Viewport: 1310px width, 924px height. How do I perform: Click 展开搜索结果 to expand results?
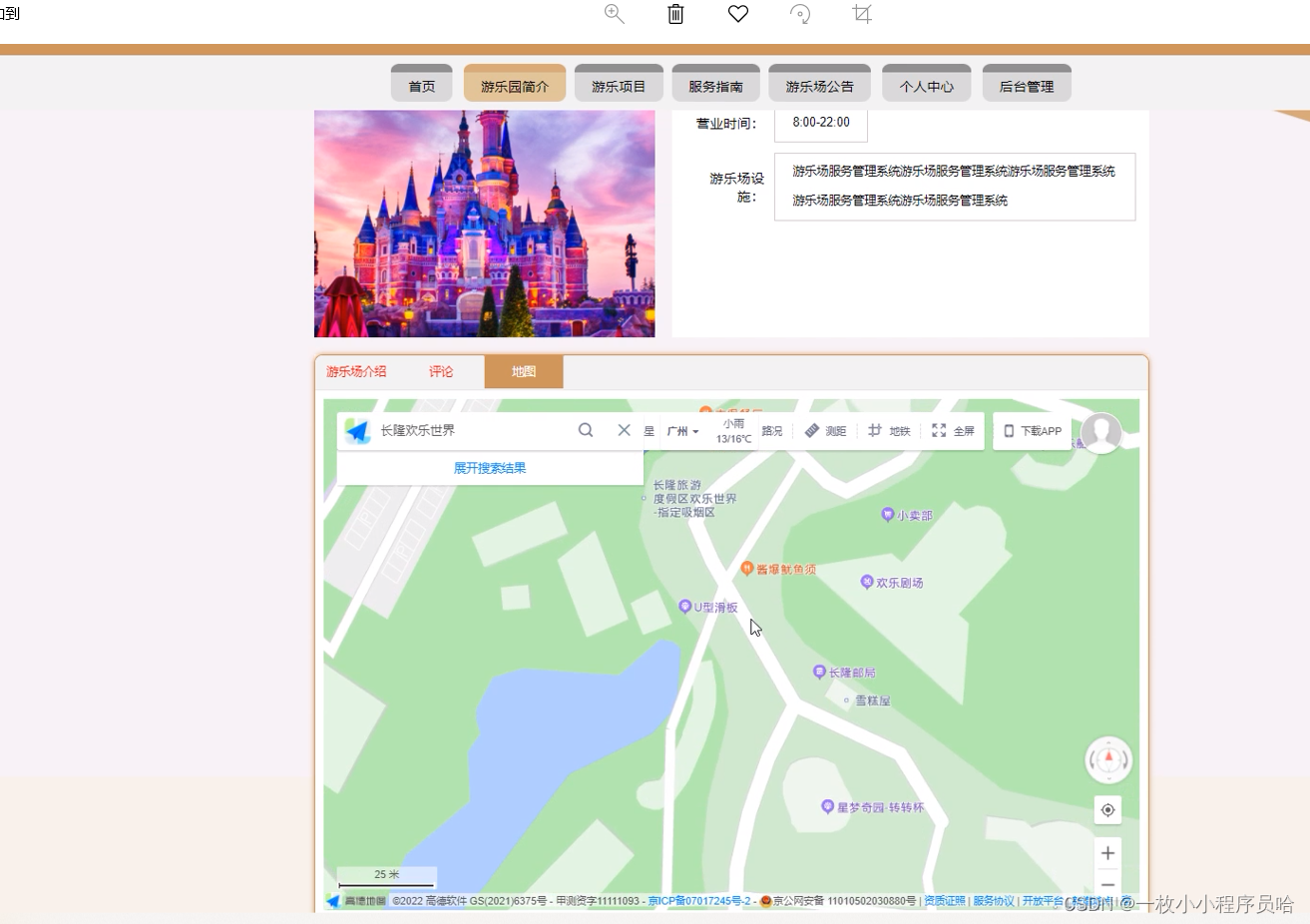pyautogui.click(x=490, y=468)
